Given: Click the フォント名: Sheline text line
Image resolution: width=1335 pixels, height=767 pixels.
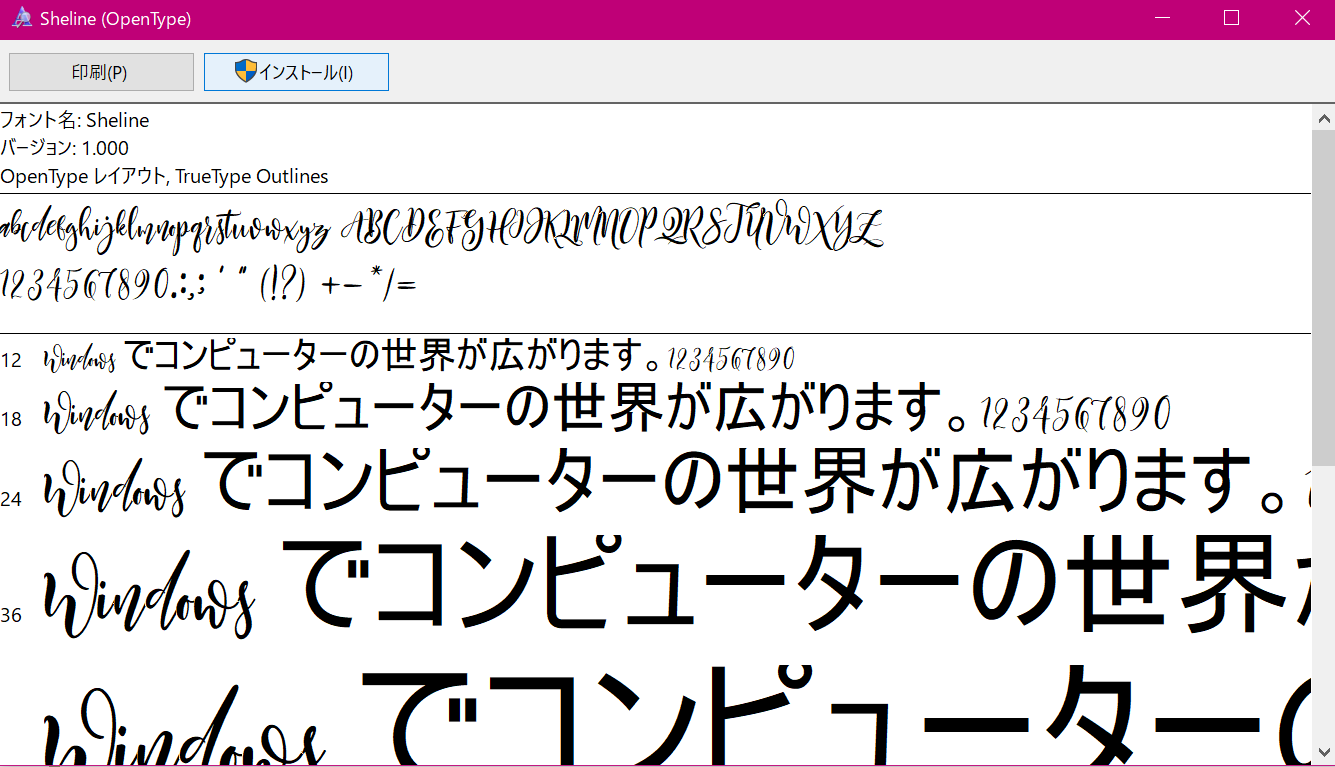Looking at the screenshot, I should click(x=75, y=120).
